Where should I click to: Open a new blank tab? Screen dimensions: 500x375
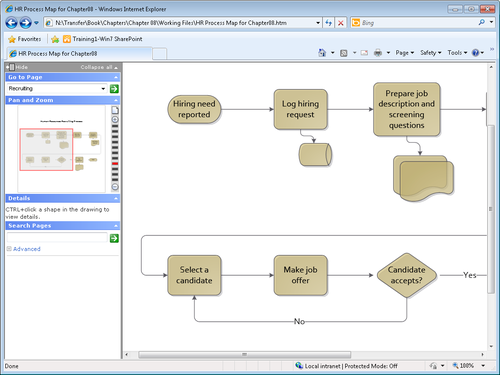[x=160, y=54]
